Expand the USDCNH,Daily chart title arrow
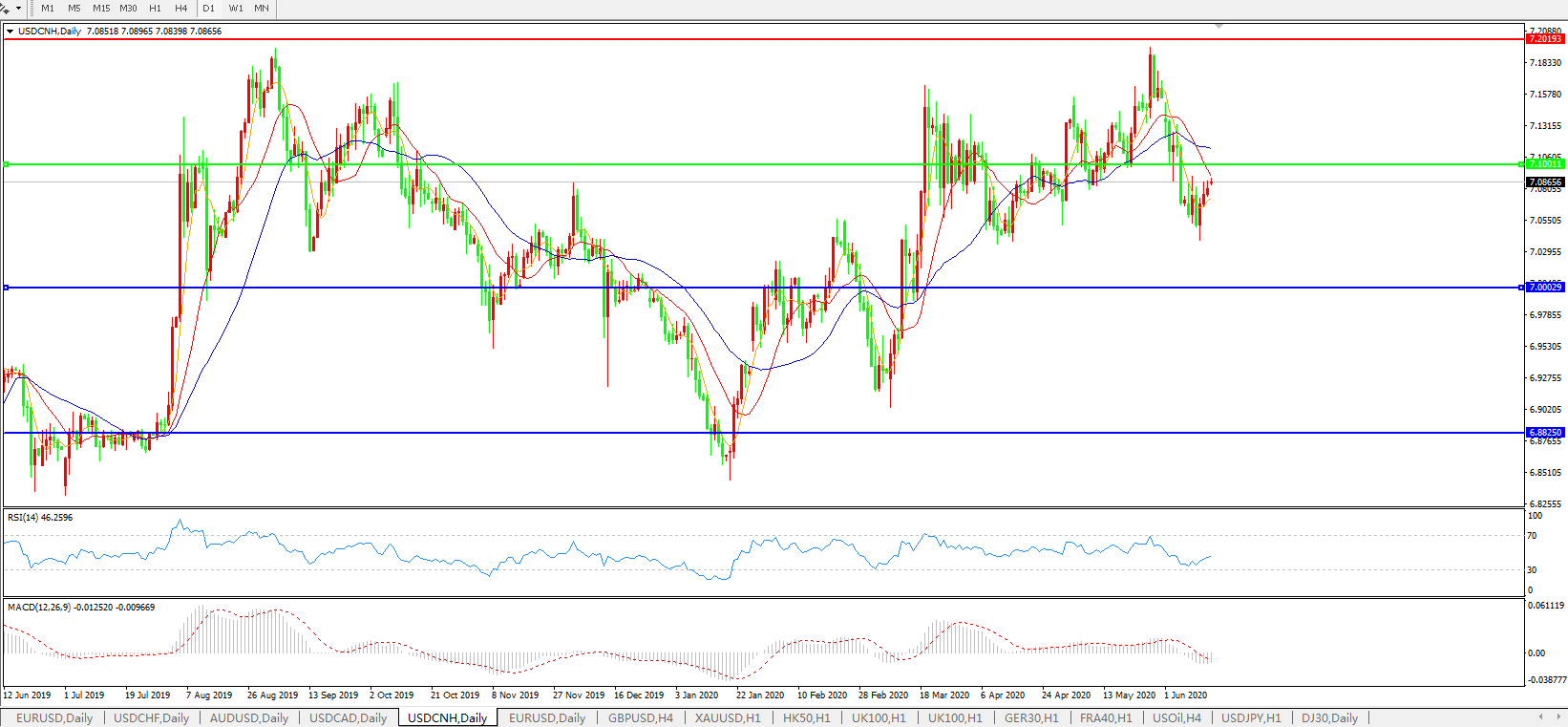 pos(10,32)
